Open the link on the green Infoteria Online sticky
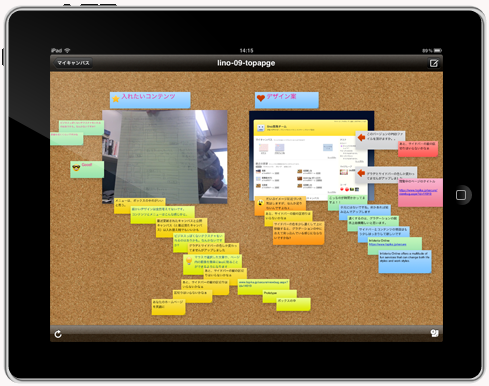Image resolution: width=489 pixels, height=386 pixels. pyautogui.click(x=387, y=244)
